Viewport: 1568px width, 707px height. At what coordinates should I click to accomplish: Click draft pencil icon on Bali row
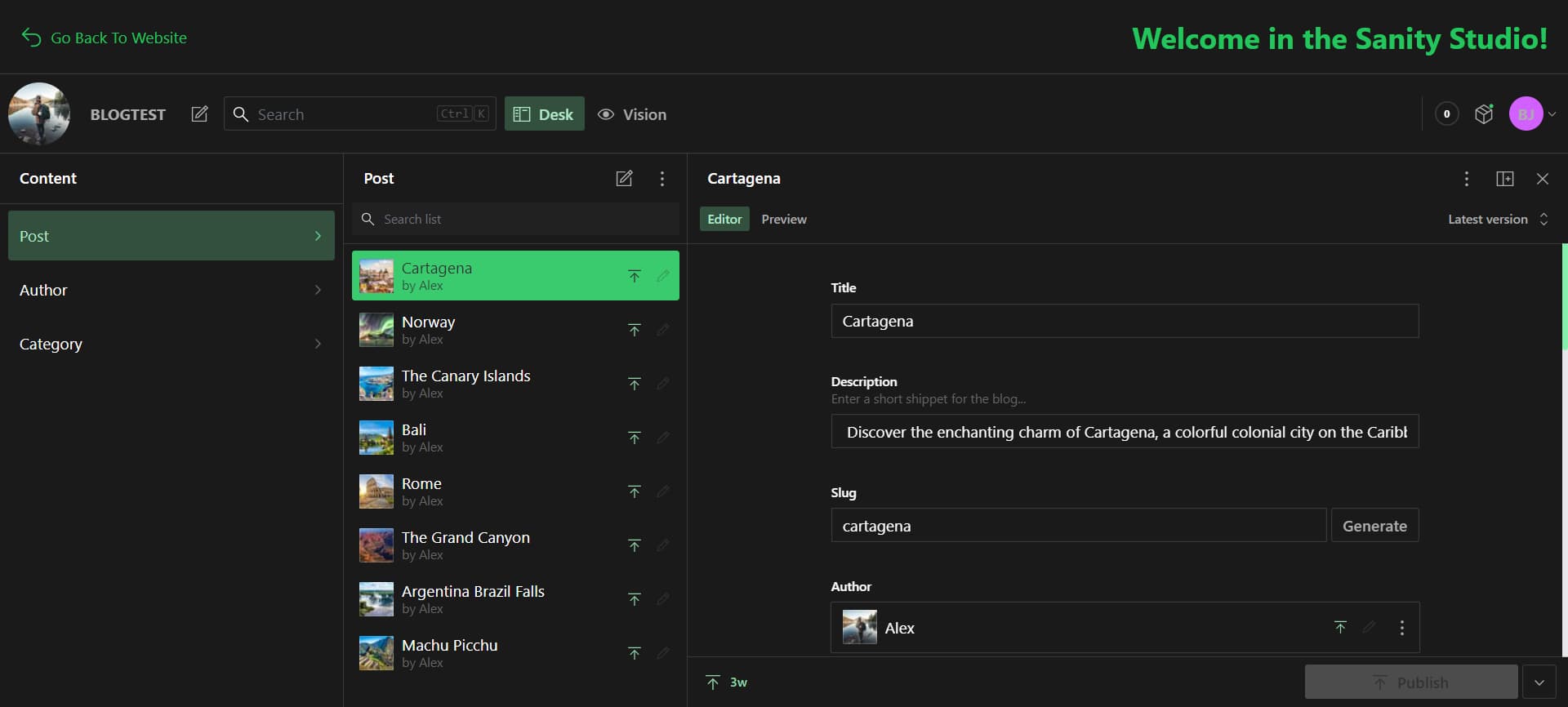(x=663, y=438)
